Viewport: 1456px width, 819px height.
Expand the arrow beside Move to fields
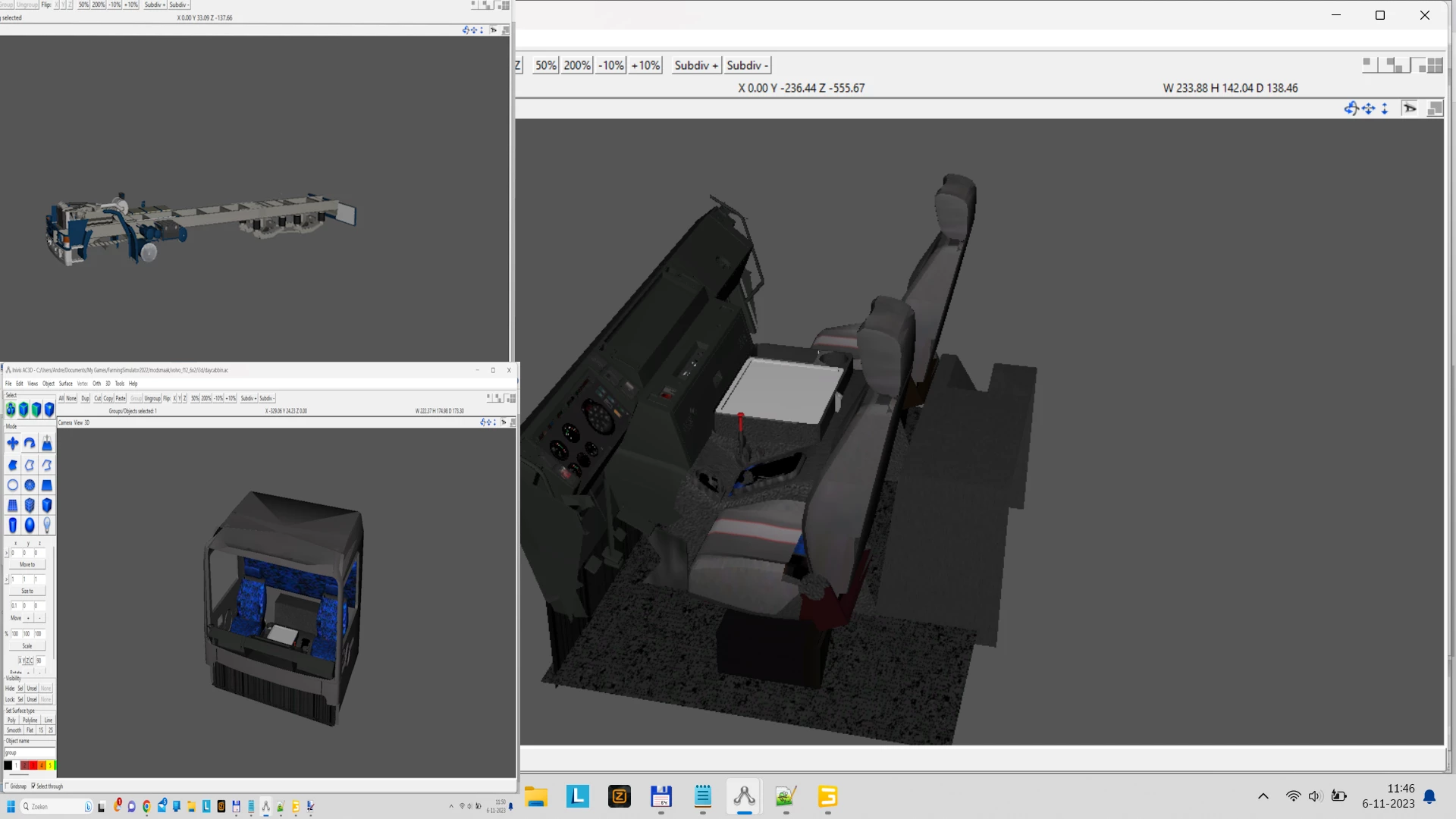(6, 554)
